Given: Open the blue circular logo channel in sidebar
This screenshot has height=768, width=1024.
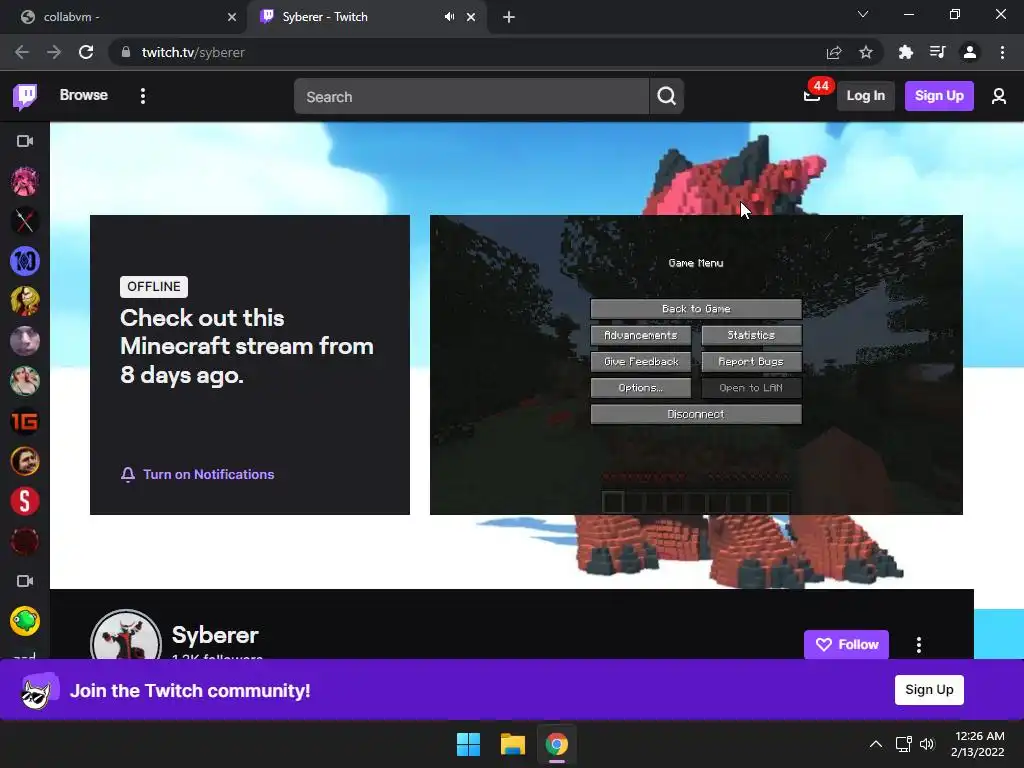Looking at the screenshot, I should 25,261.
